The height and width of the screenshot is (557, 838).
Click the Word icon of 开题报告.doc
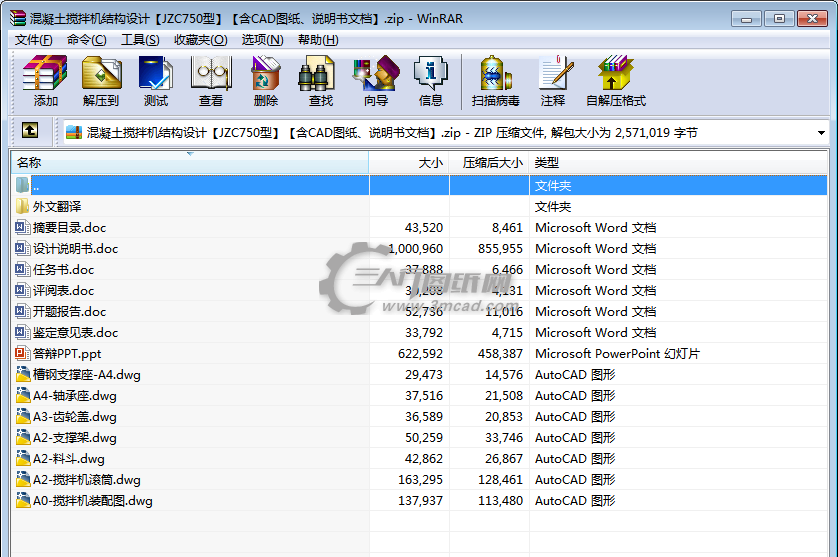pyautogui.click(x=22, y=311)
